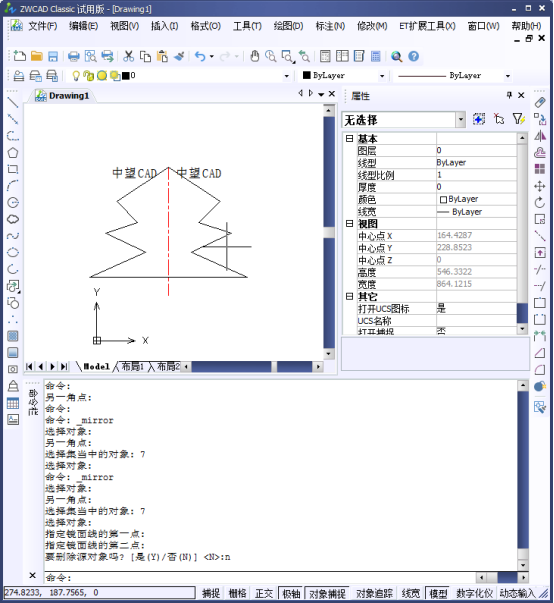
Task: Open the Undo history dropdown arrow
Action: click(211, 57)
